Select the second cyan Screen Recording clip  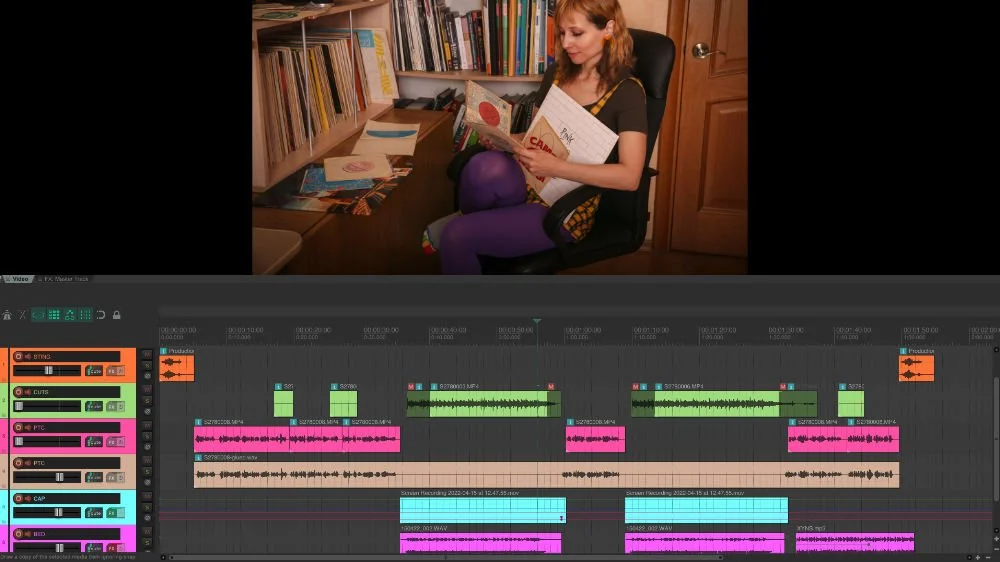pyautogui.click(x=707, y=510)
